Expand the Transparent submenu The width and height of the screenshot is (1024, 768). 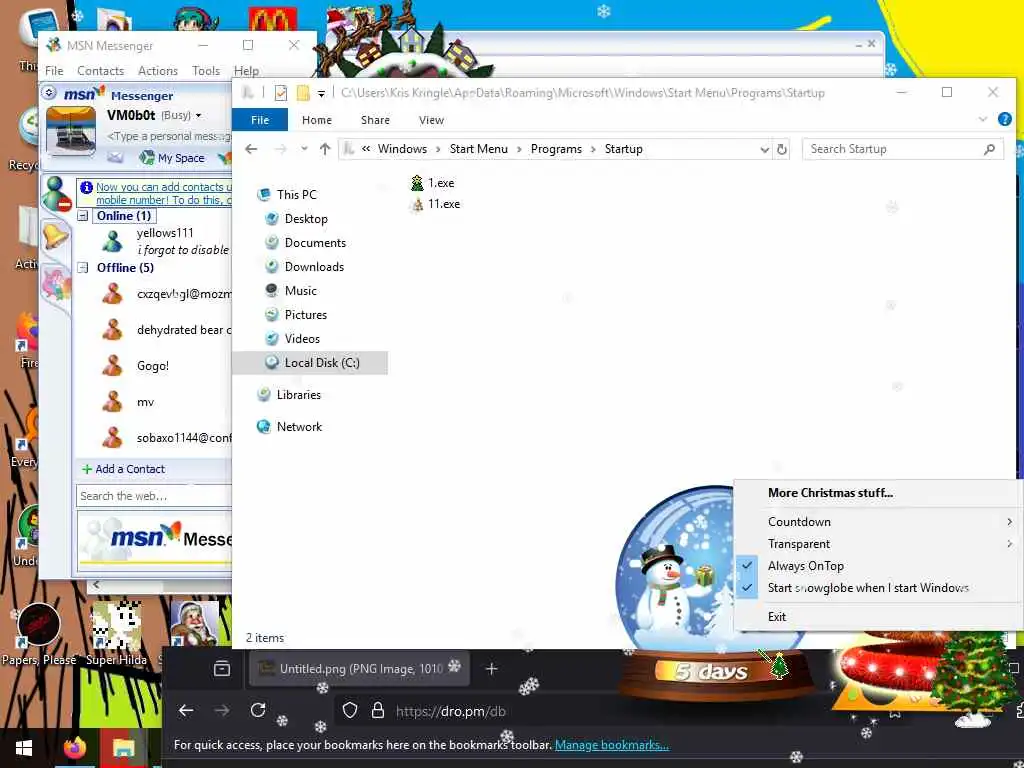point(876,544)
